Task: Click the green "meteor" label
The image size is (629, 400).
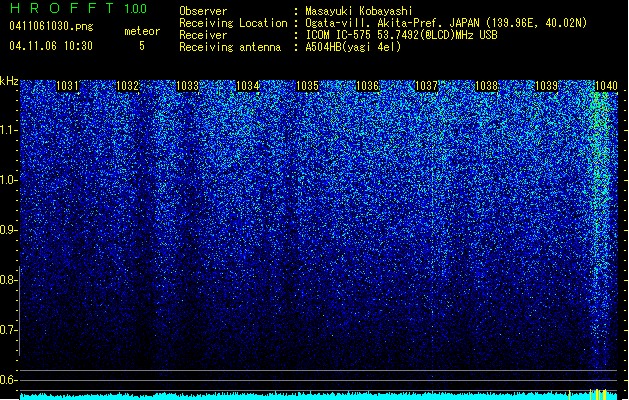Action: click(142, 31)
